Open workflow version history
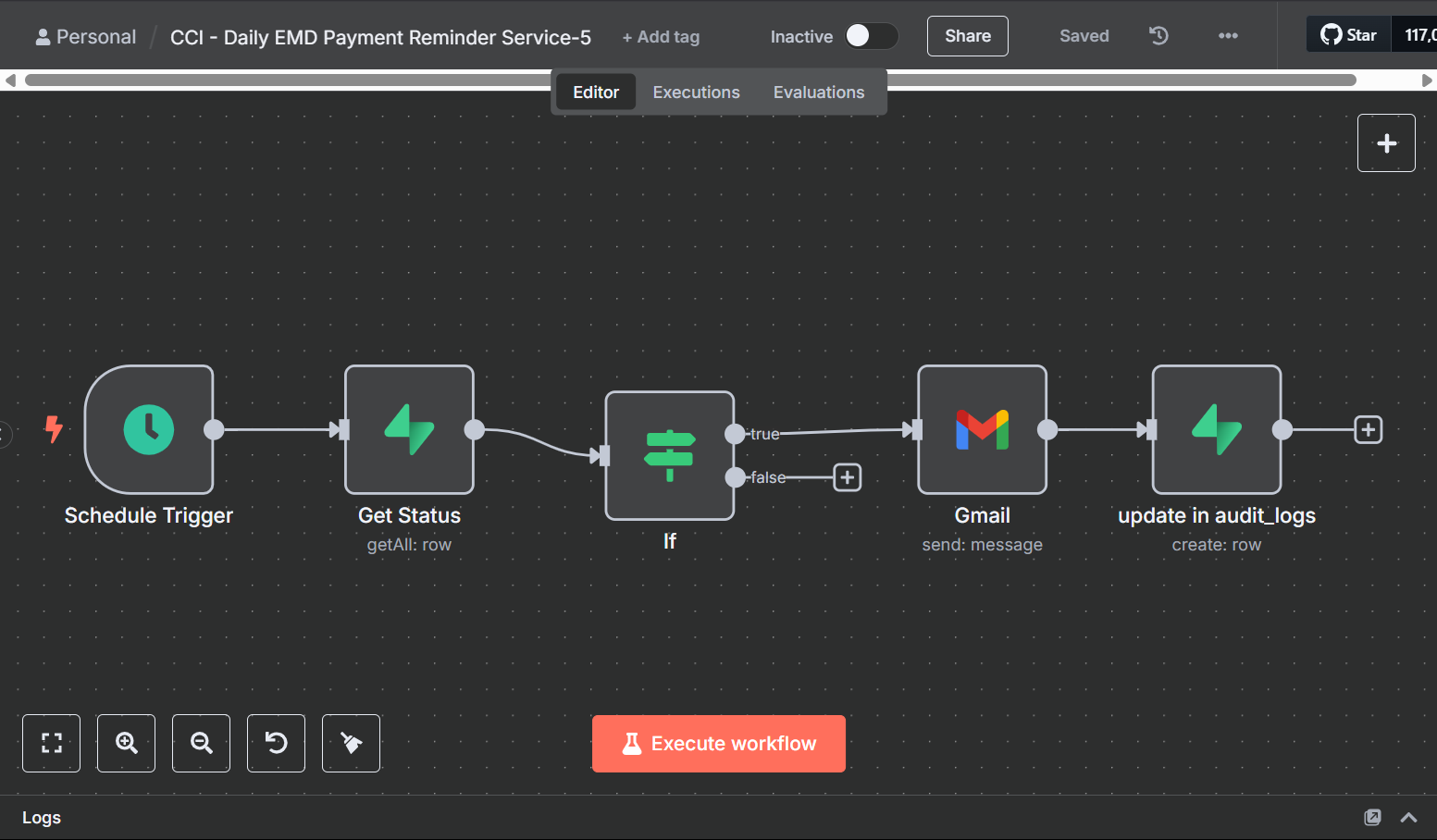Image resolution: width=1437 pixels, height=840 pixels. 1158,36
